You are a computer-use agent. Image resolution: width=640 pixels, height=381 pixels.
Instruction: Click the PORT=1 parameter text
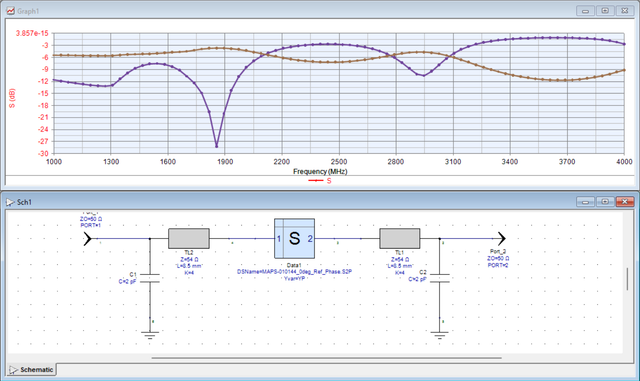click(91, 225)
